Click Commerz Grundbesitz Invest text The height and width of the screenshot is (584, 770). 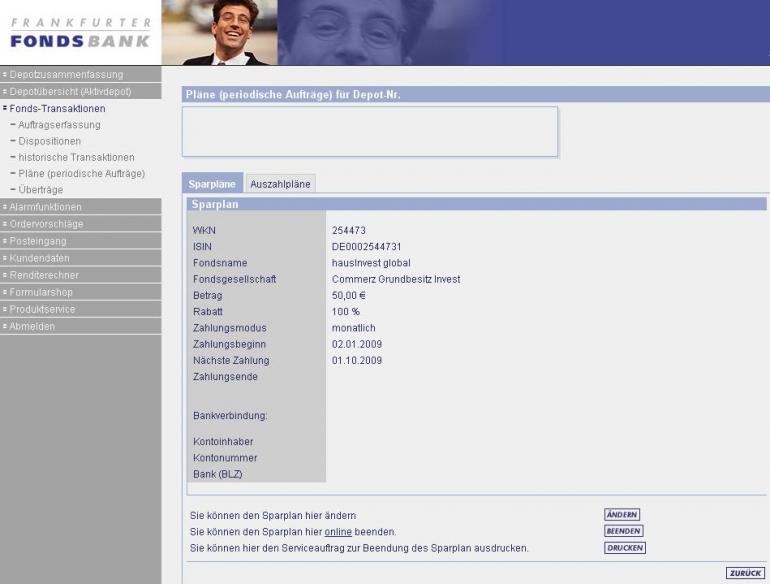(x=396, y=279)
